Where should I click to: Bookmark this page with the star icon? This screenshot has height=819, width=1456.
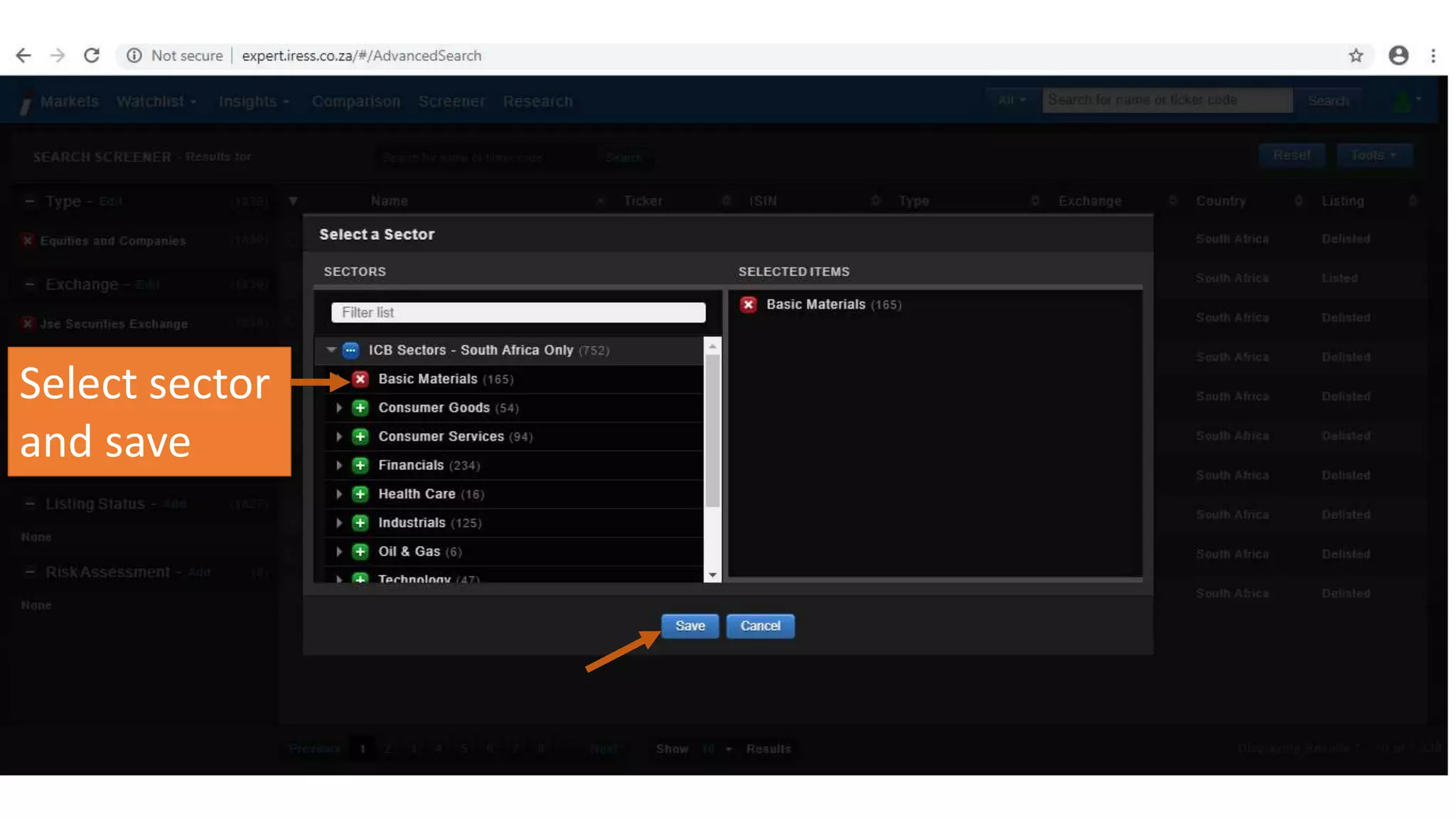1356,55
